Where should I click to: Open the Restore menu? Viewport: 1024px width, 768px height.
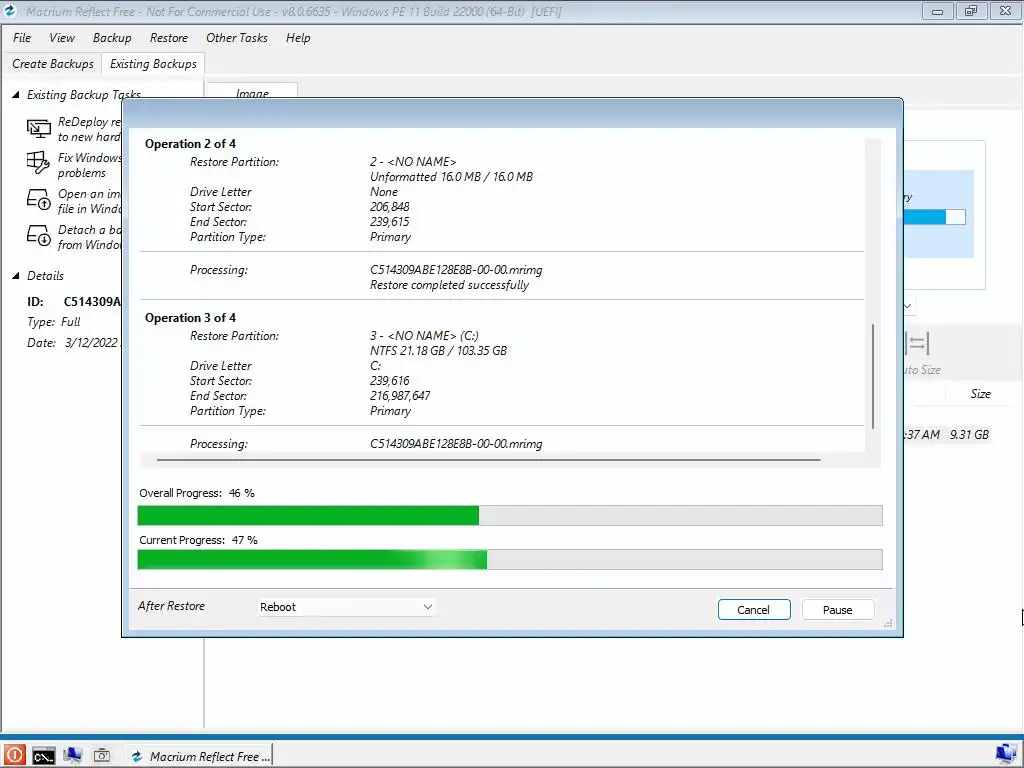(168, 38)
